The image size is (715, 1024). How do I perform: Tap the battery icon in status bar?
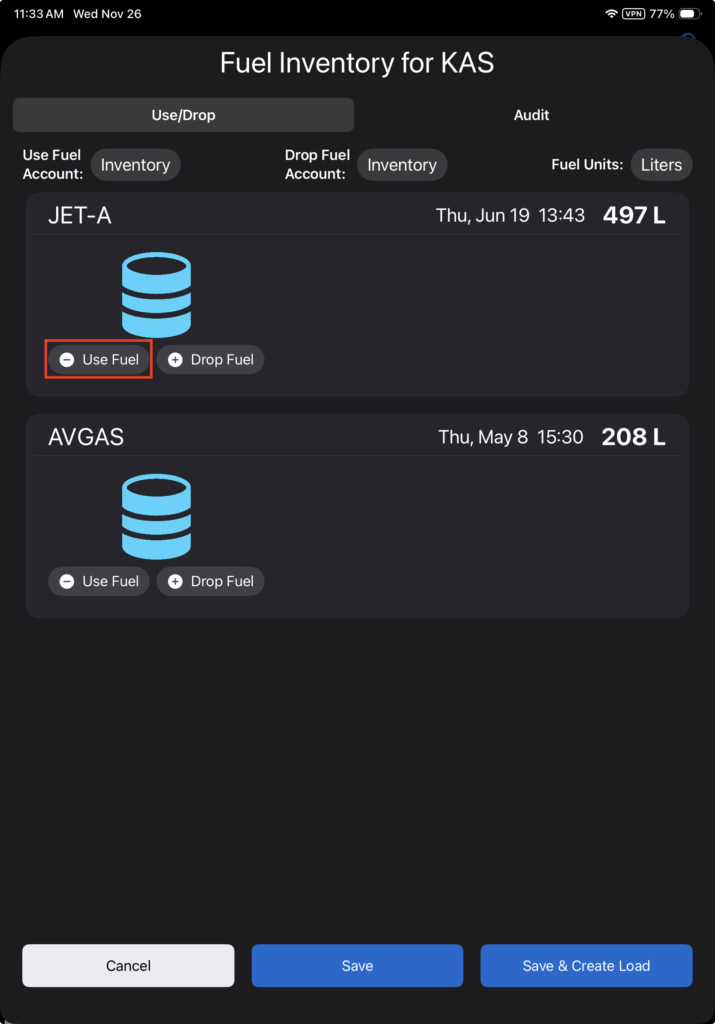[690, 14]
